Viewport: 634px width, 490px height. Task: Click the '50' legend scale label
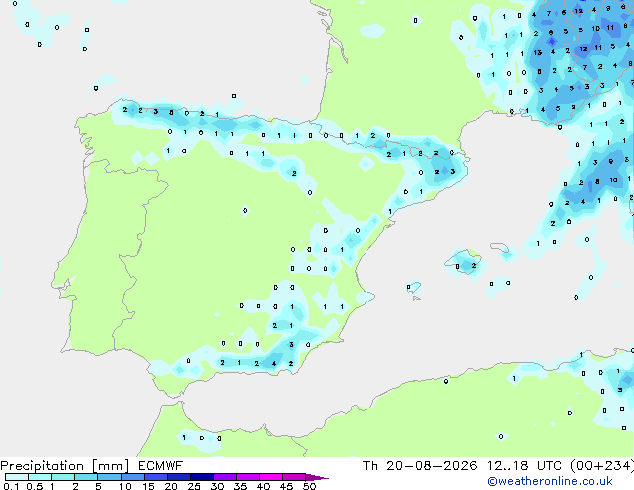click(x=309, y=486)
